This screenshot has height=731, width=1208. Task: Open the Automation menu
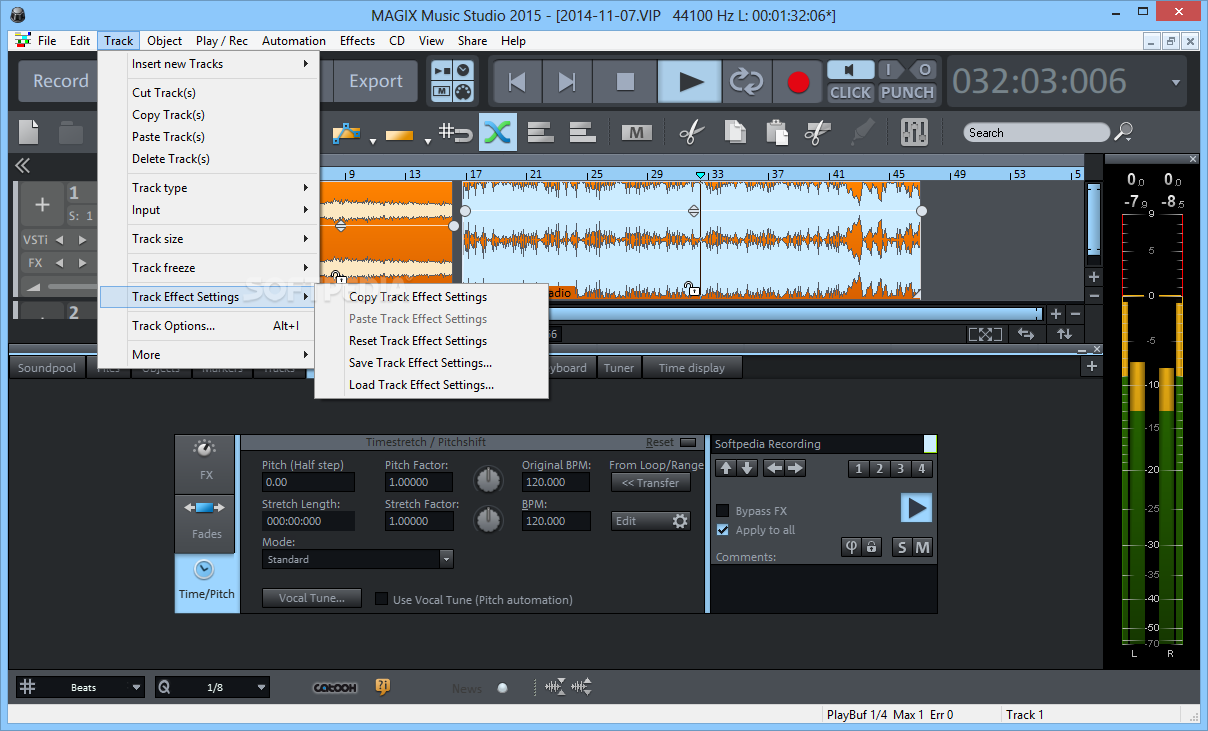point(294,41)
